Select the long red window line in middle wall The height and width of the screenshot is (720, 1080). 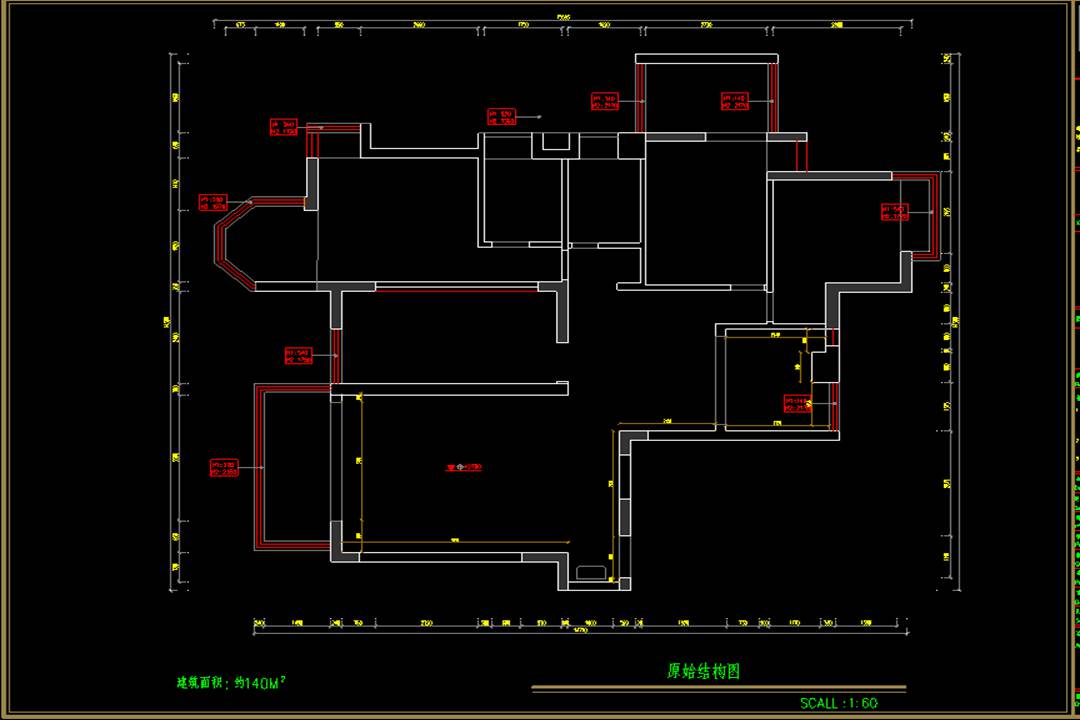[x=457, y=290]
